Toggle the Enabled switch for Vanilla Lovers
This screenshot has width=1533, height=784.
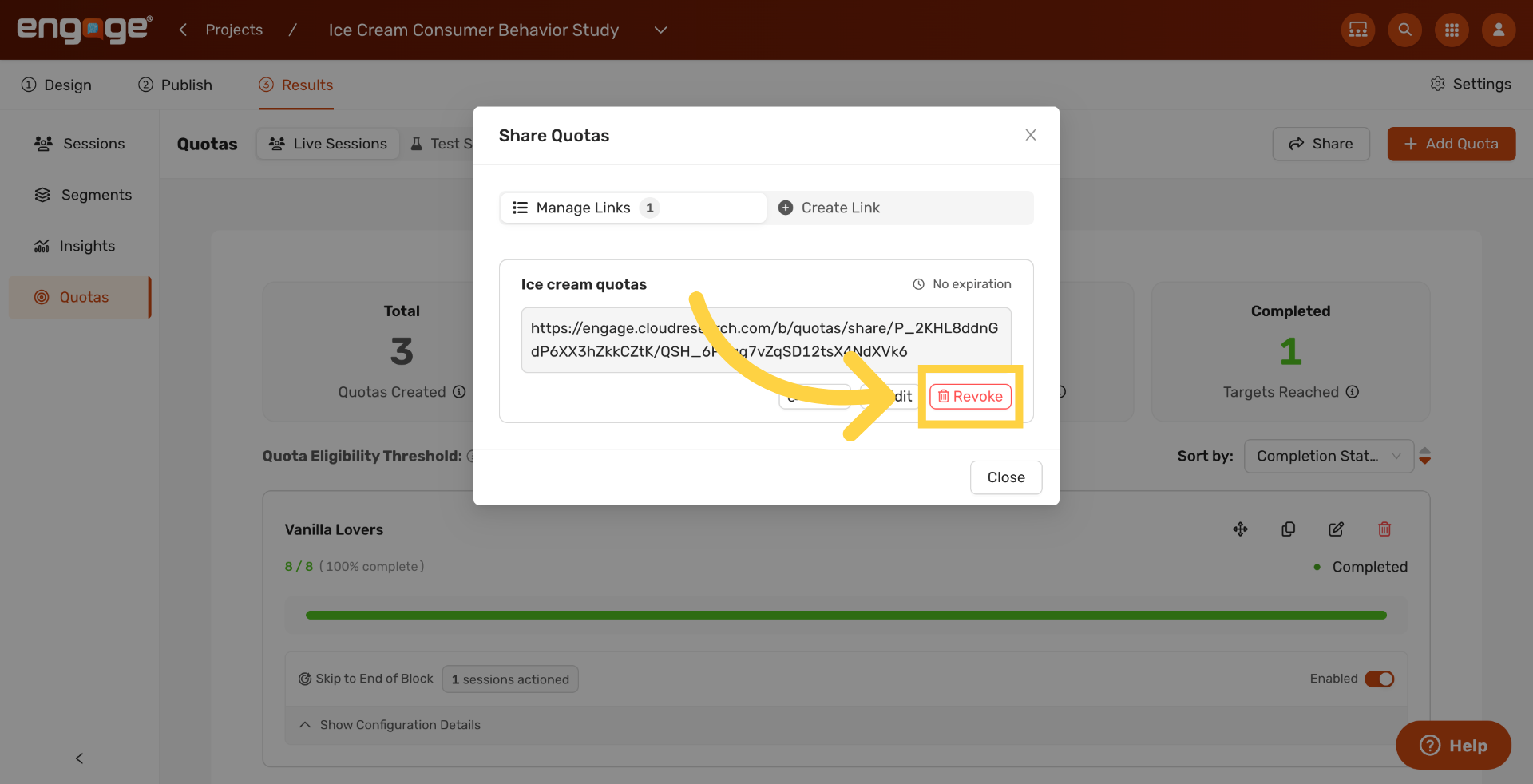1380,679
